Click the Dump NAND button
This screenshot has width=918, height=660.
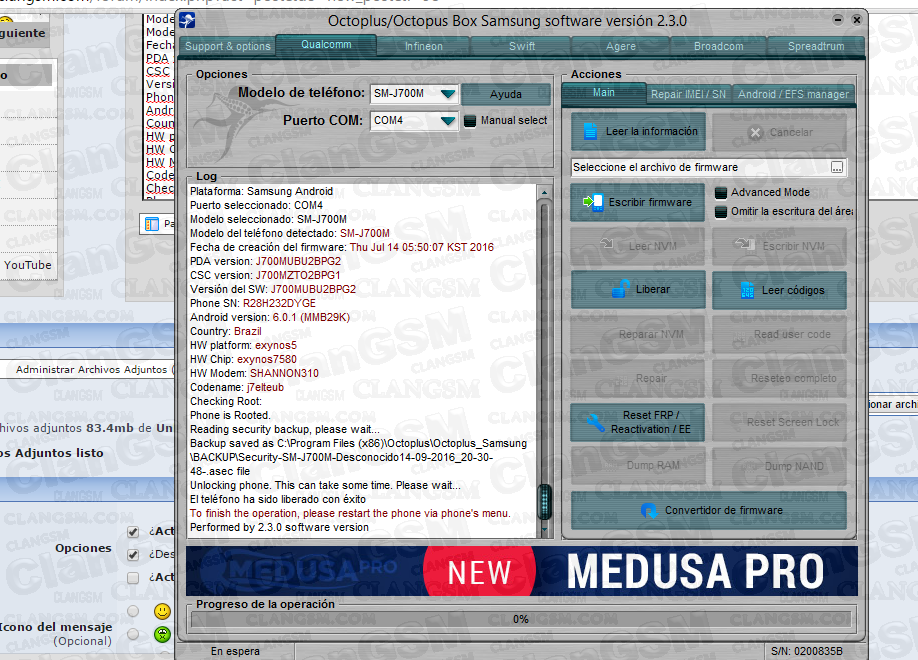[780, 466]
